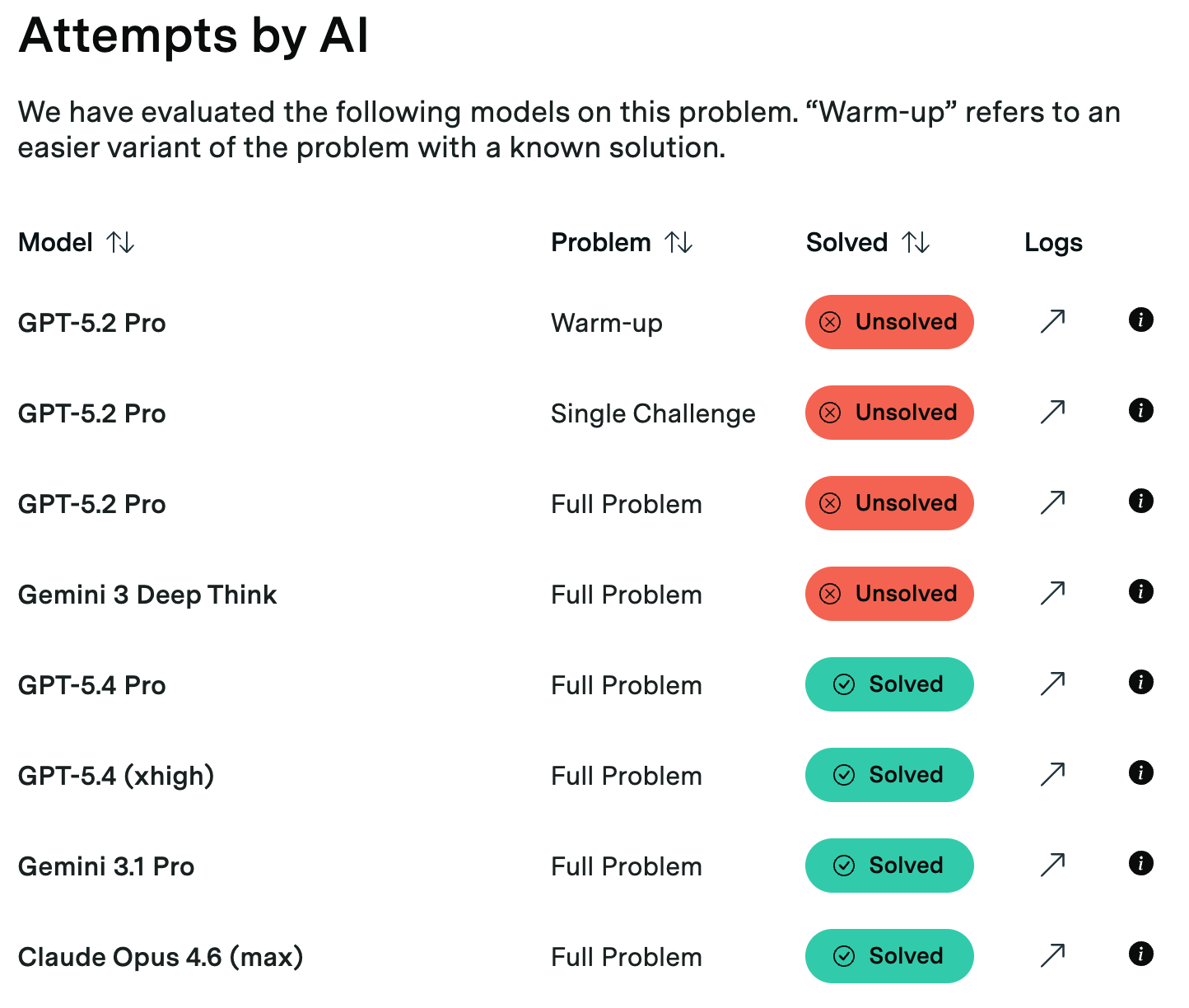The height and width of the screenshot is (1008, 1189).
Task: Open logs arrow for GPT-5.2 Pro Full Problem
Action: (1052, 502)
